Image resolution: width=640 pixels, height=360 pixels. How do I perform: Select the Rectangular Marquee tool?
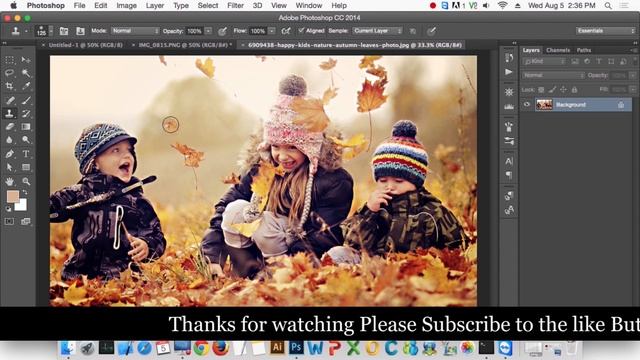9,60
